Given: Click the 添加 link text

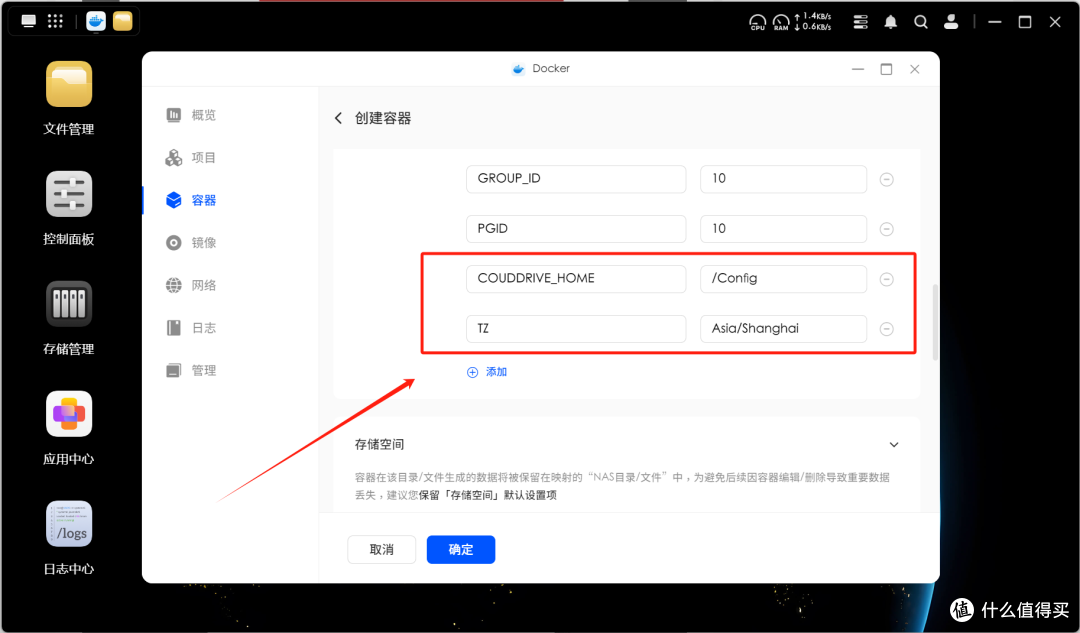Looking at the screenshot, I should (x=497, y=372).
